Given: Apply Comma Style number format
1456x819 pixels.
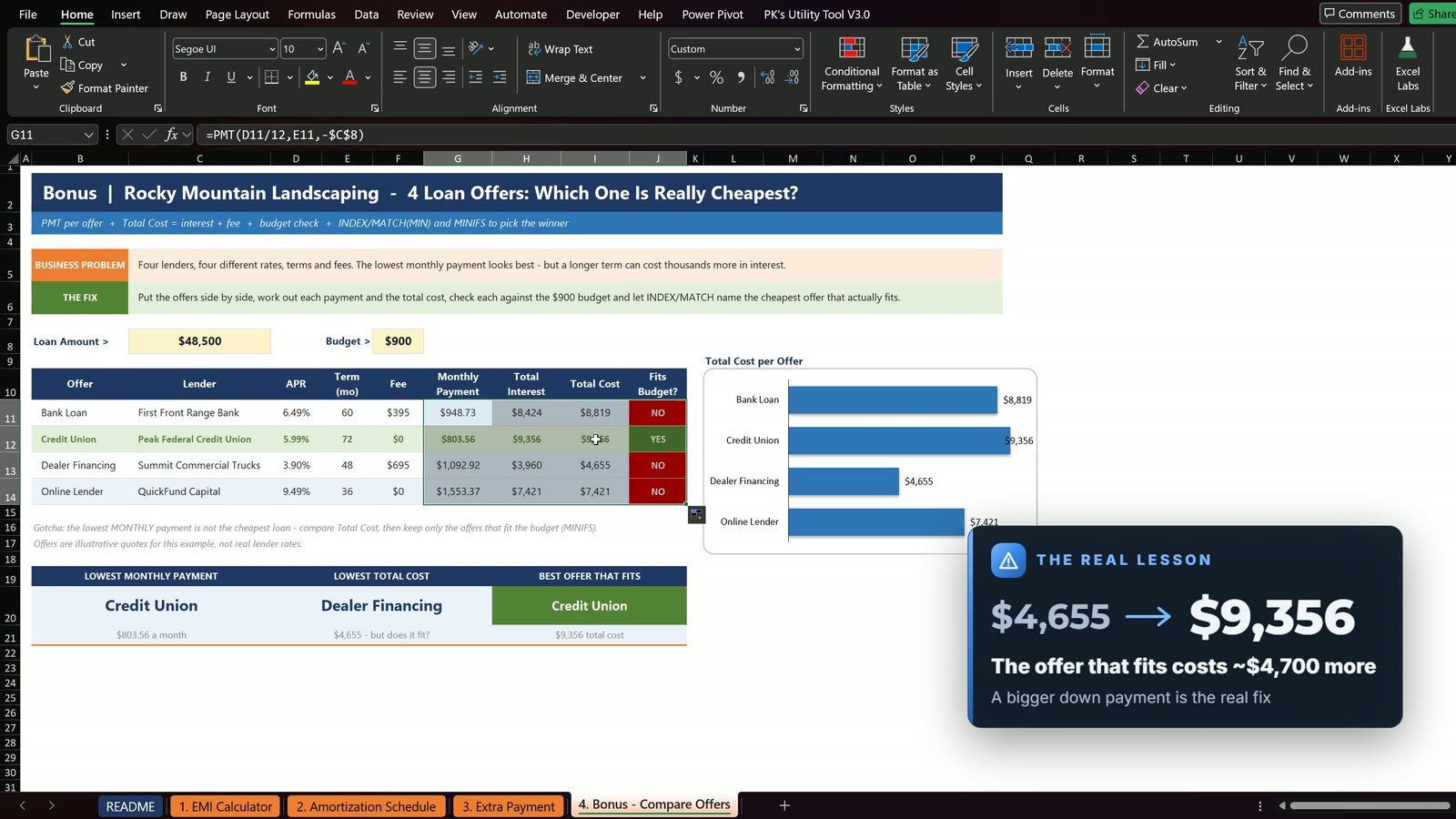Looking at the screenshot, I should 741,78.
